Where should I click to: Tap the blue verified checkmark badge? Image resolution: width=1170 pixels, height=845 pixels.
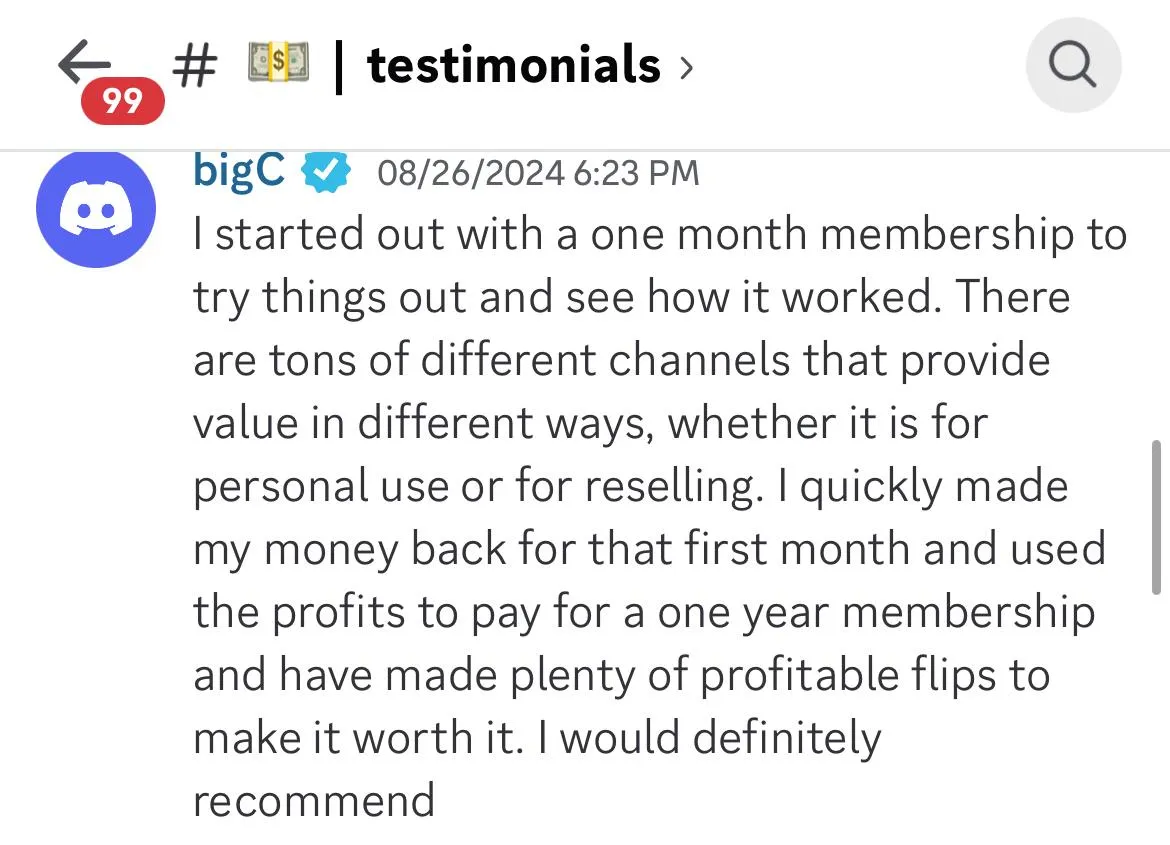pyautogui.click(x=325, y=172)
